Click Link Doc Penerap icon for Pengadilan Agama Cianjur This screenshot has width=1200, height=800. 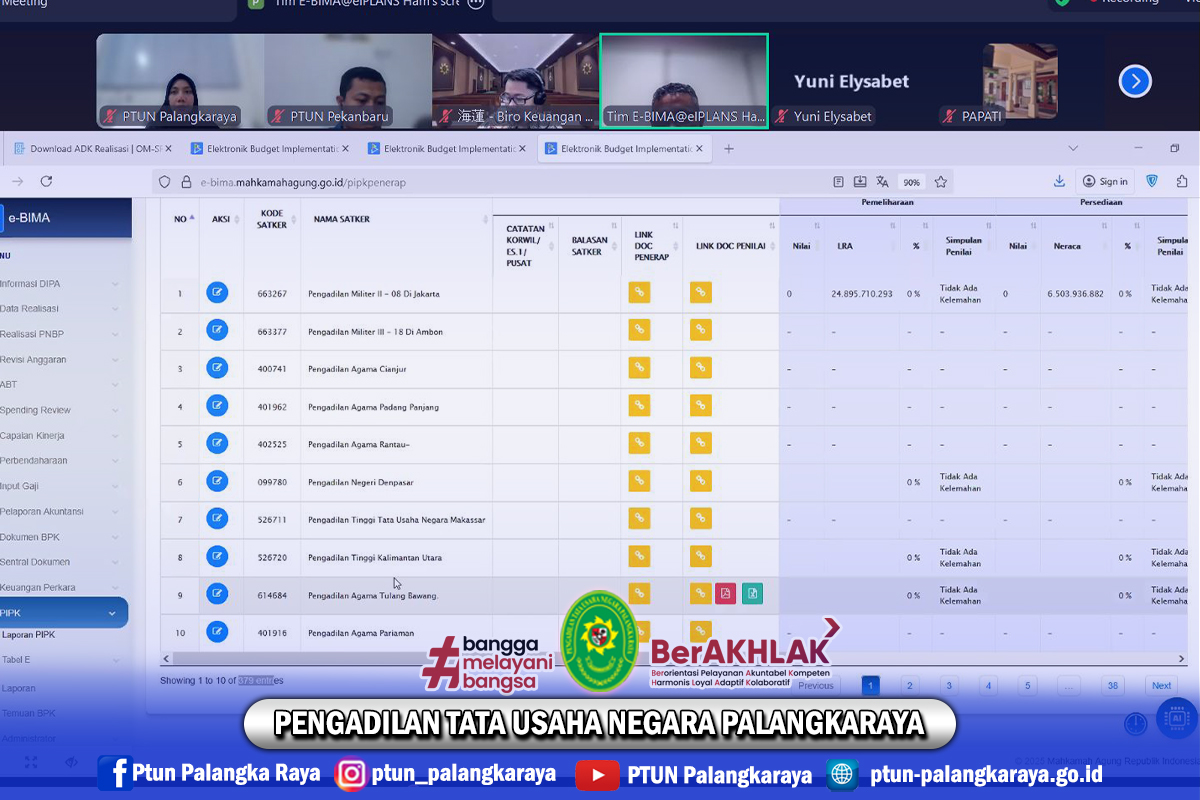tap(639, 368)
